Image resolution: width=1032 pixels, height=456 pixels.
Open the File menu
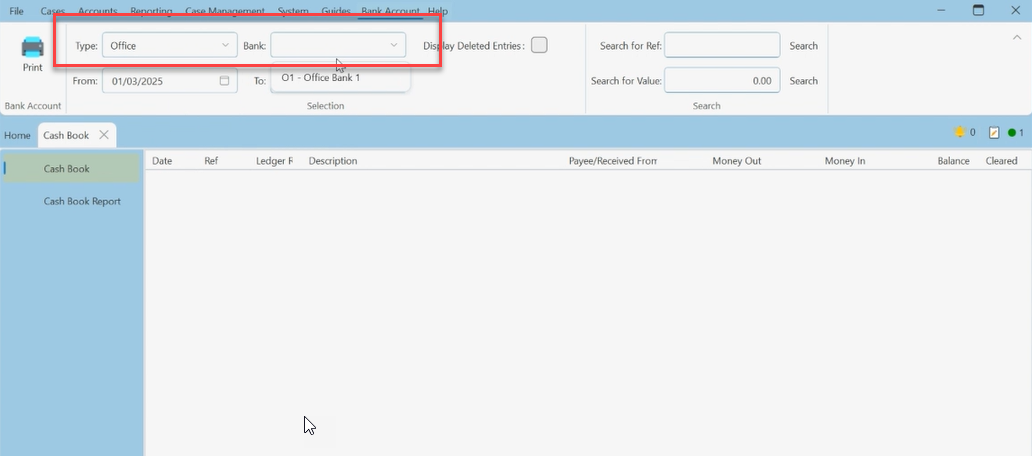click(x=16, y=11)
